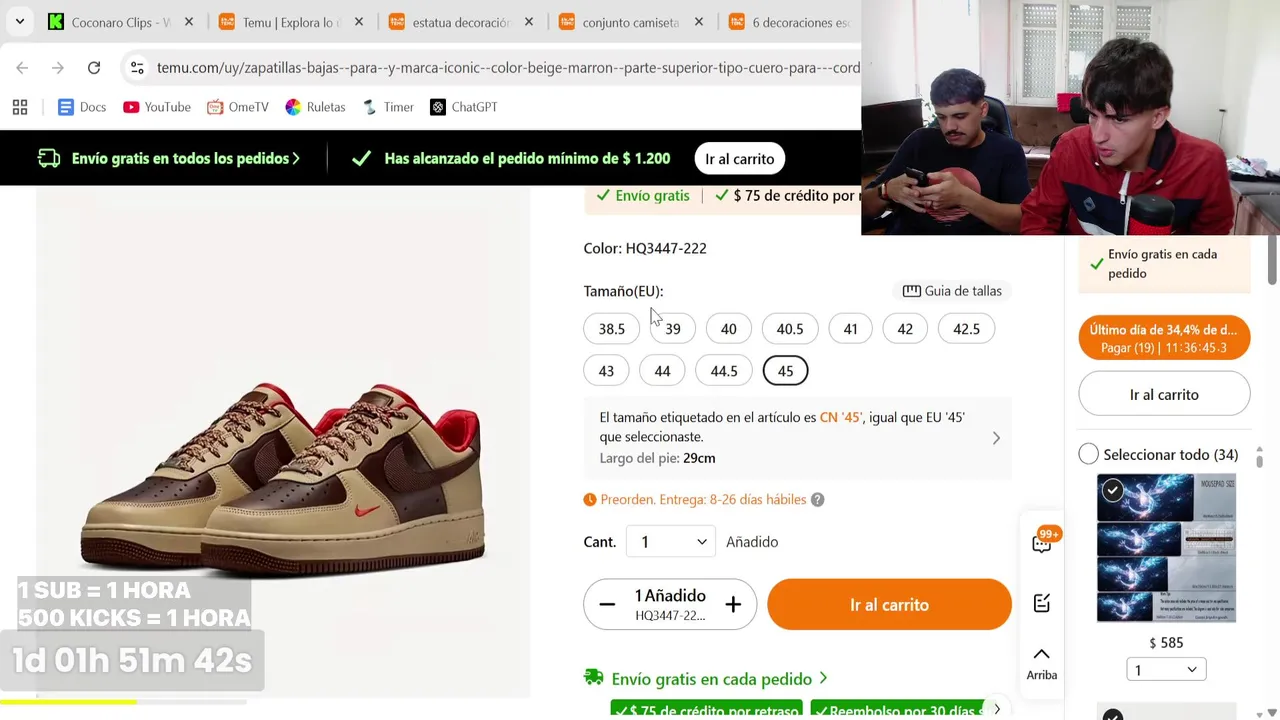The width and height of the screenshot is (1280, 720).
Task: Select shoe size 42.5
Action: [x=966, y=329]
